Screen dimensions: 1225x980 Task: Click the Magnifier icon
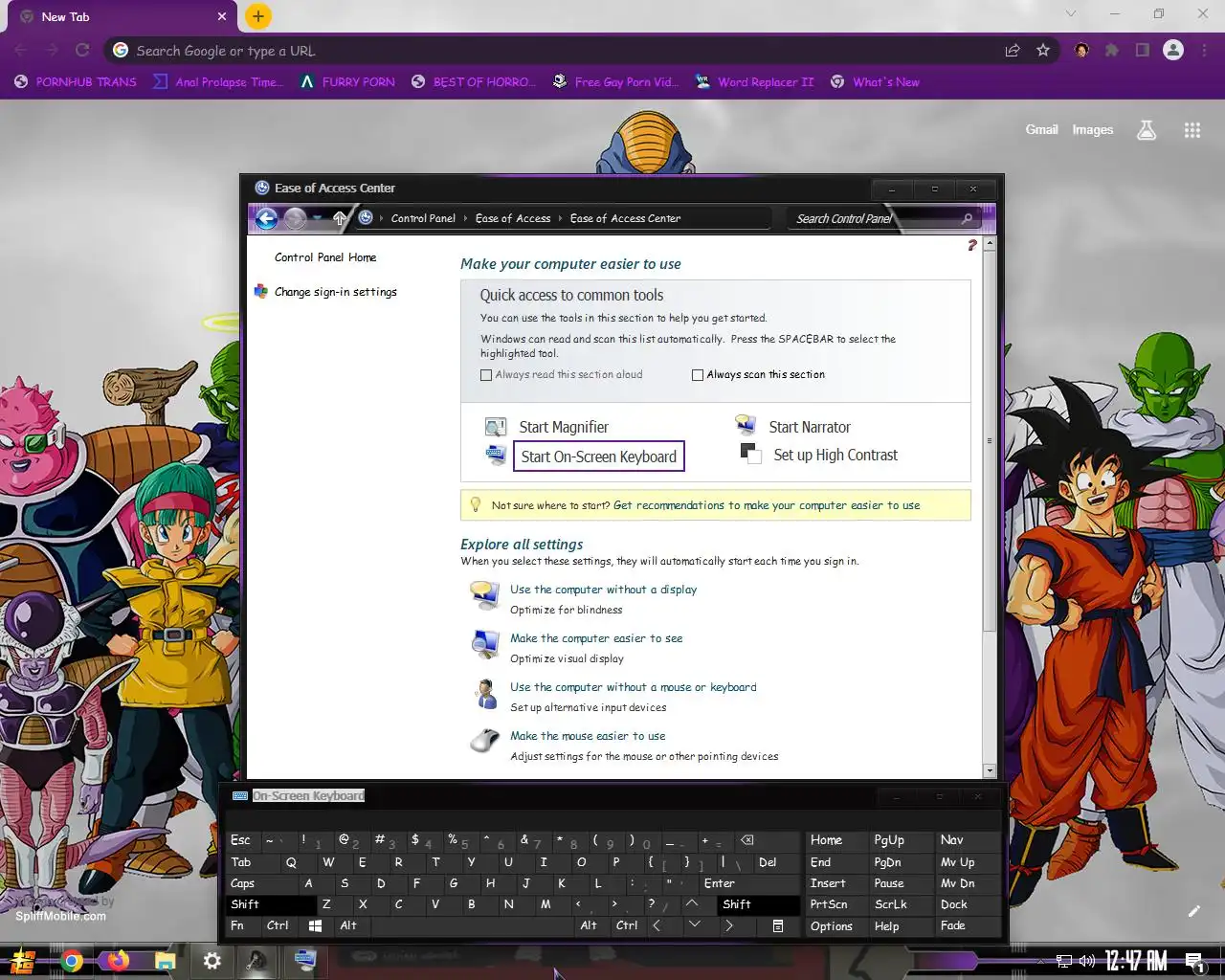point(495,427)
